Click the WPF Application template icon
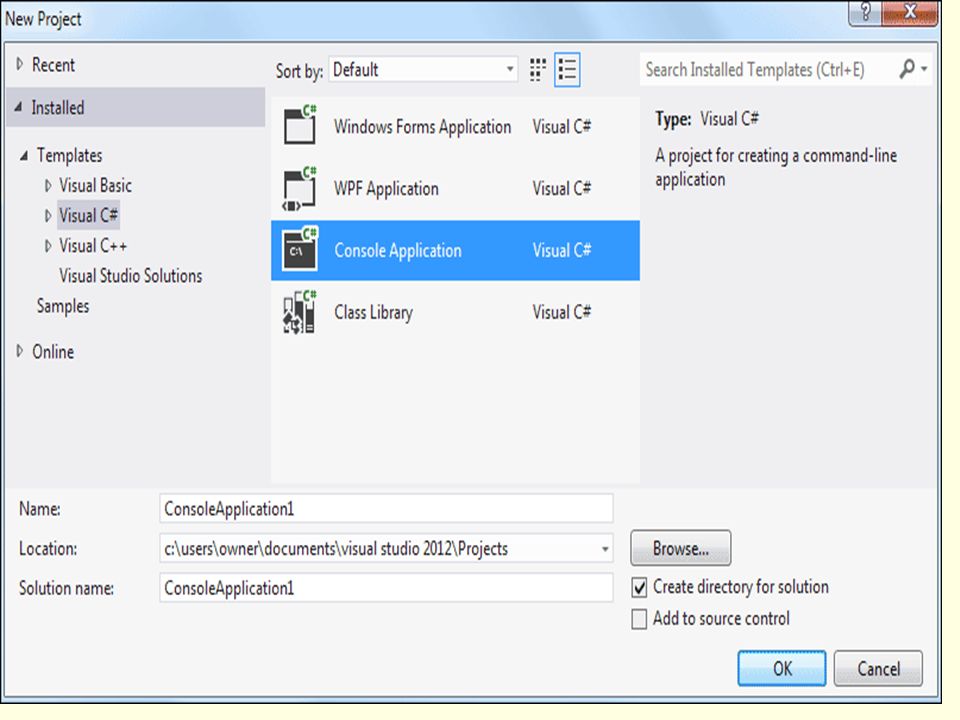This screenshot has width=960, height=720. (300, 188)
